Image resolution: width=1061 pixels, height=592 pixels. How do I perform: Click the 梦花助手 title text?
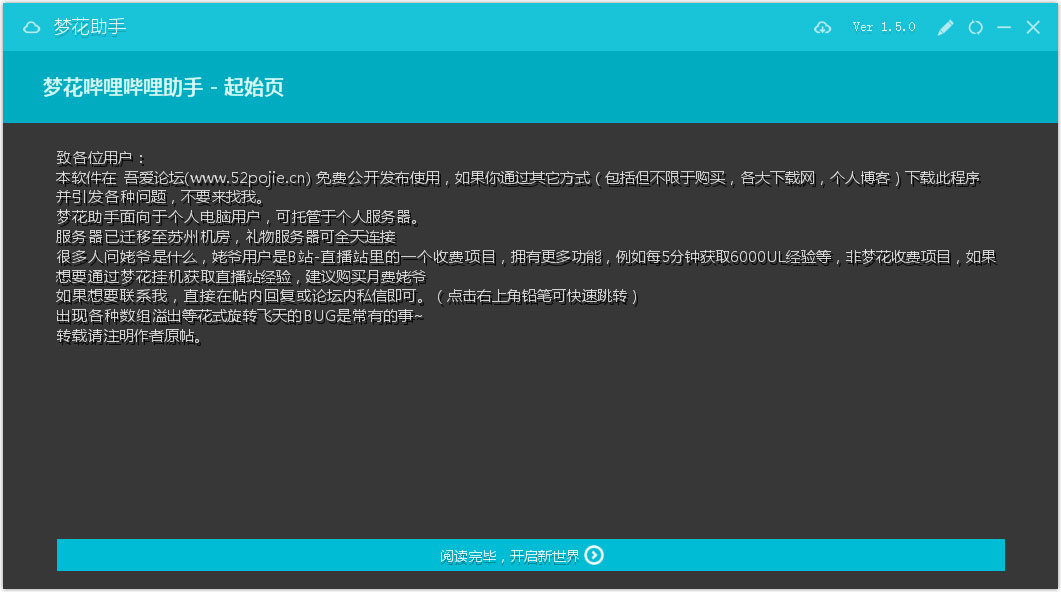click(90, 26)
